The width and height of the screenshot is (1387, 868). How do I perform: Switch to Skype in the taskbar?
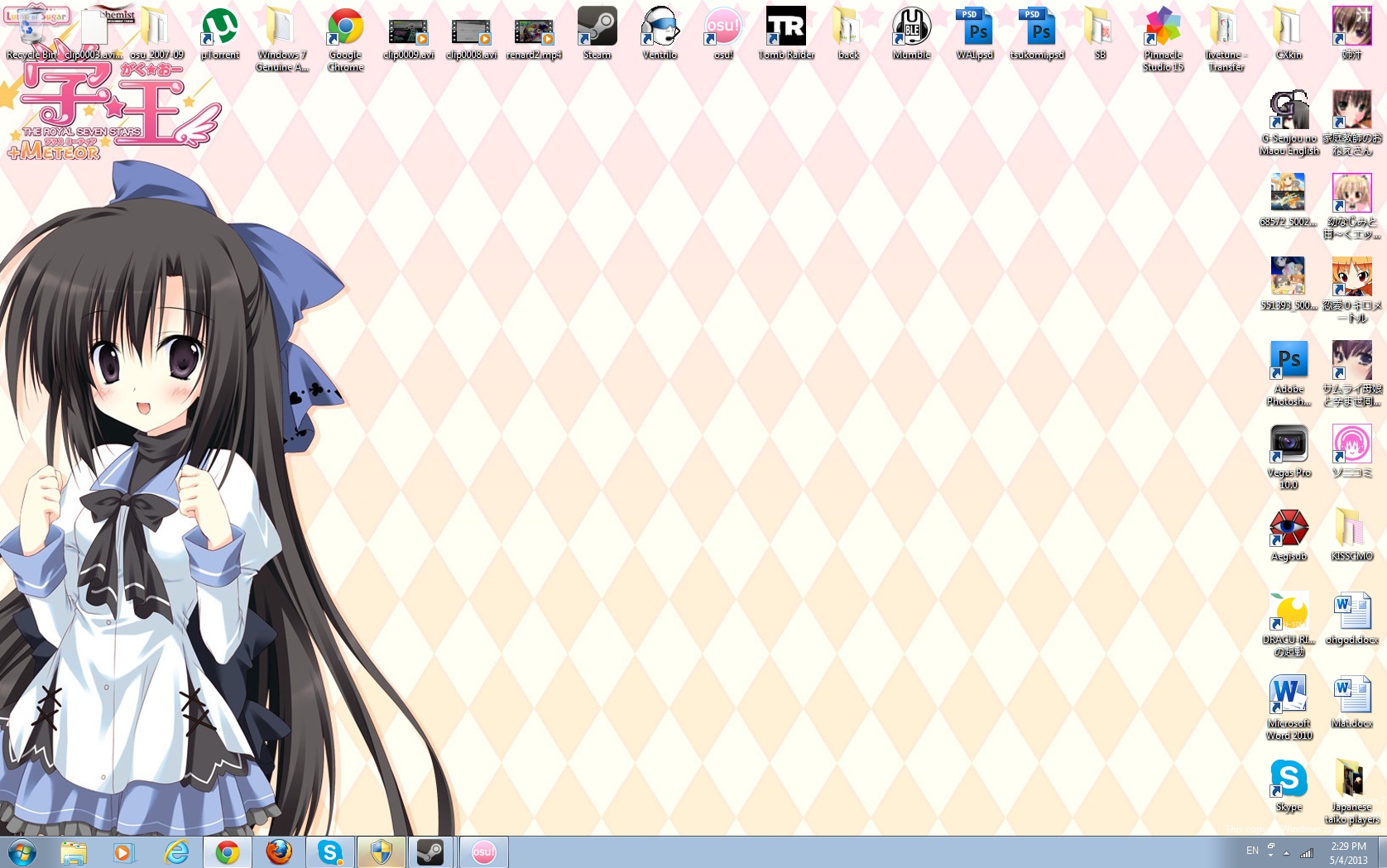pyautogui.click(x=330, y=852)
